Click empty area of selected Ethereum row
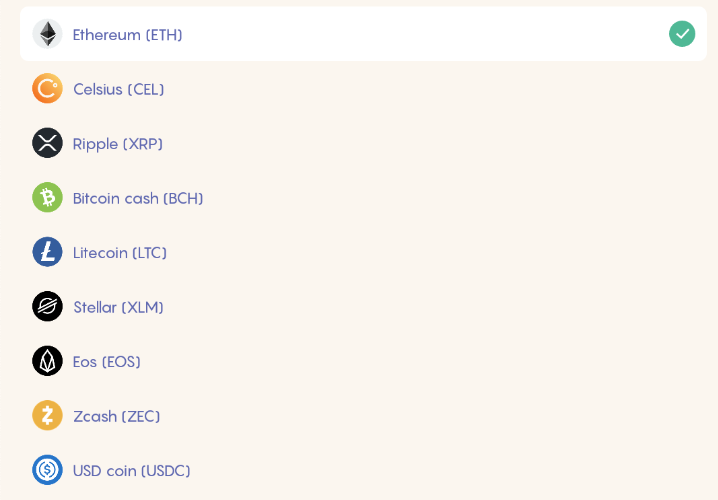This screenshot has width=718, height=500. pos(412,34)
